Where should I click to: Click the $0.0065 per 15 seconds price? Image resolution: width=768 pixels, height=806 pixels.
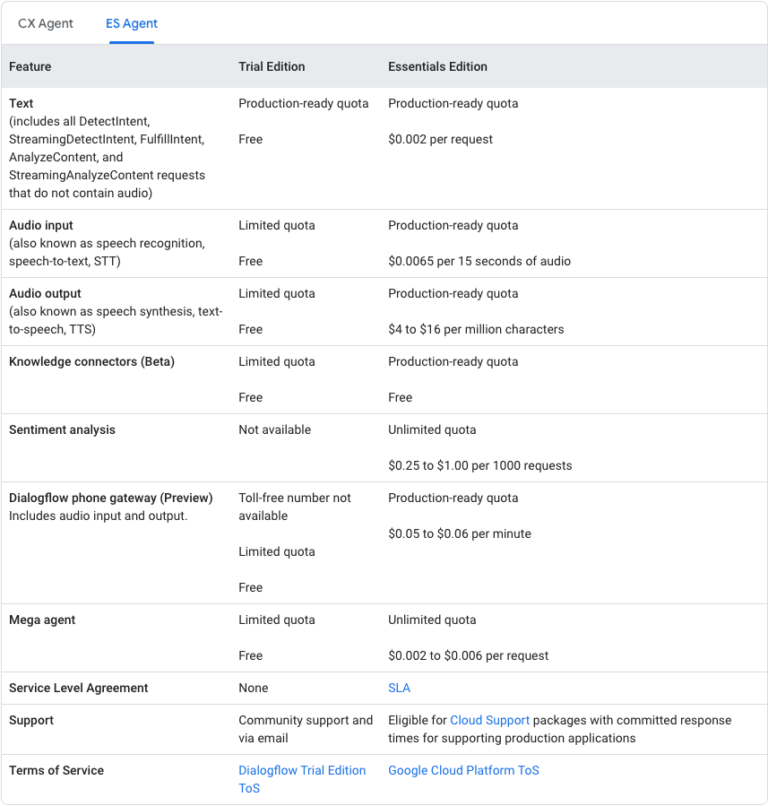click(479, 262)
